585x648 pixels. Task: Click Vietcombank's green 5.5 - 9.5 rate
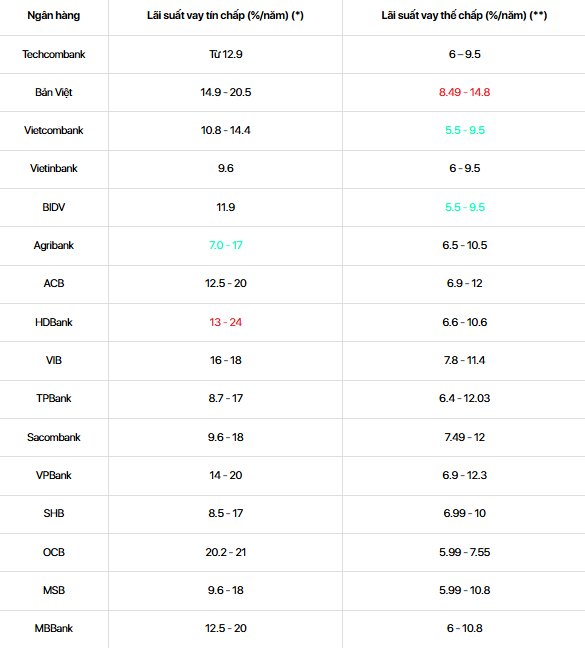[x=465, y=130]
